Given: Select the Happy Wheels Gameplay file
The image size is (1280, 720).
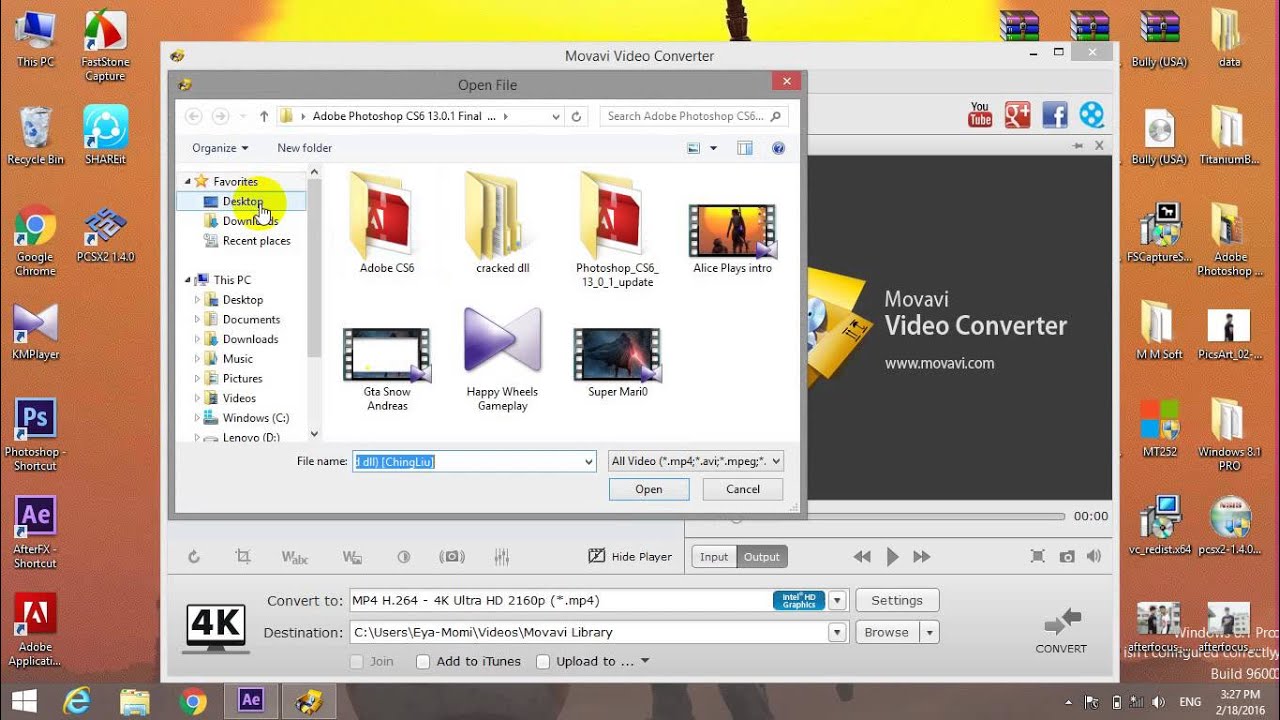Looking at the screenshot, I should (503, 359).
